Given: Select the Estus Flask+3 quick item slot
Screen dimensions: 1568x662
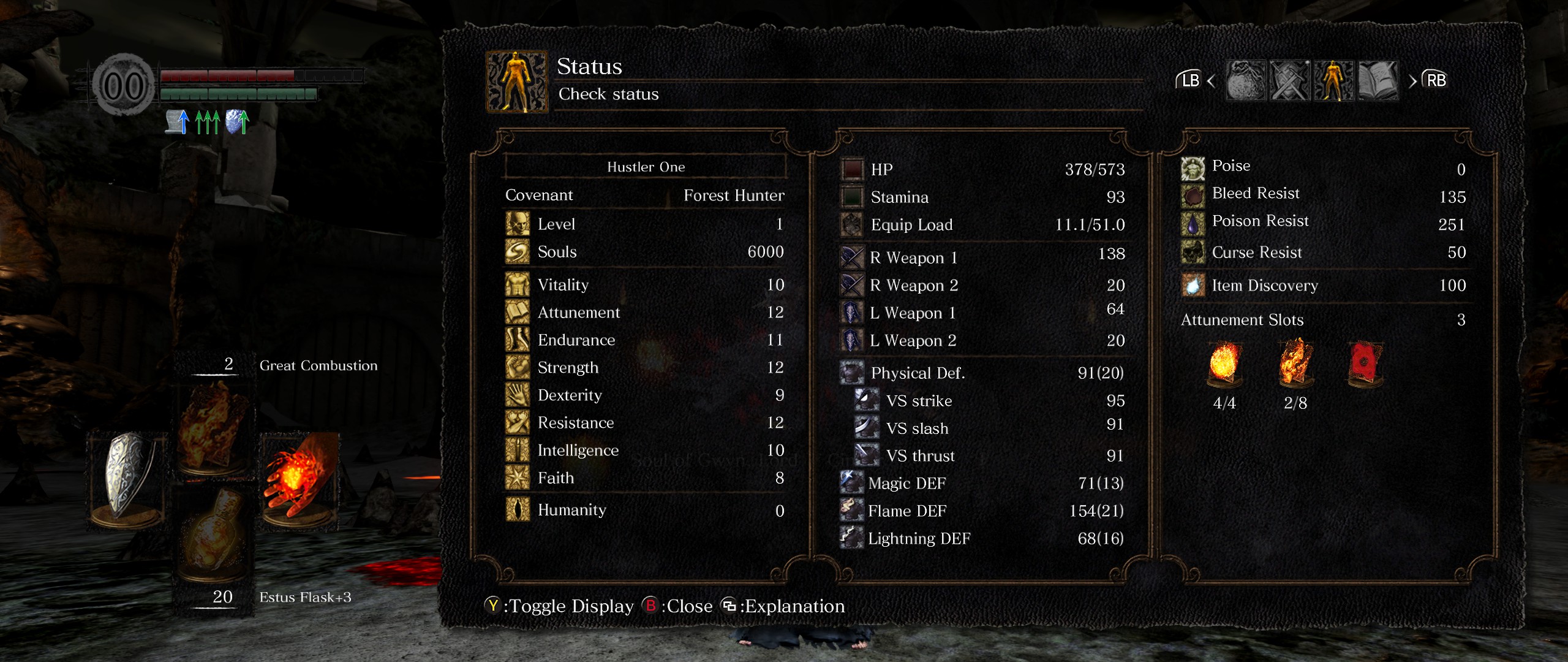Looking at the screenshot, I should [x=214, y=533].
